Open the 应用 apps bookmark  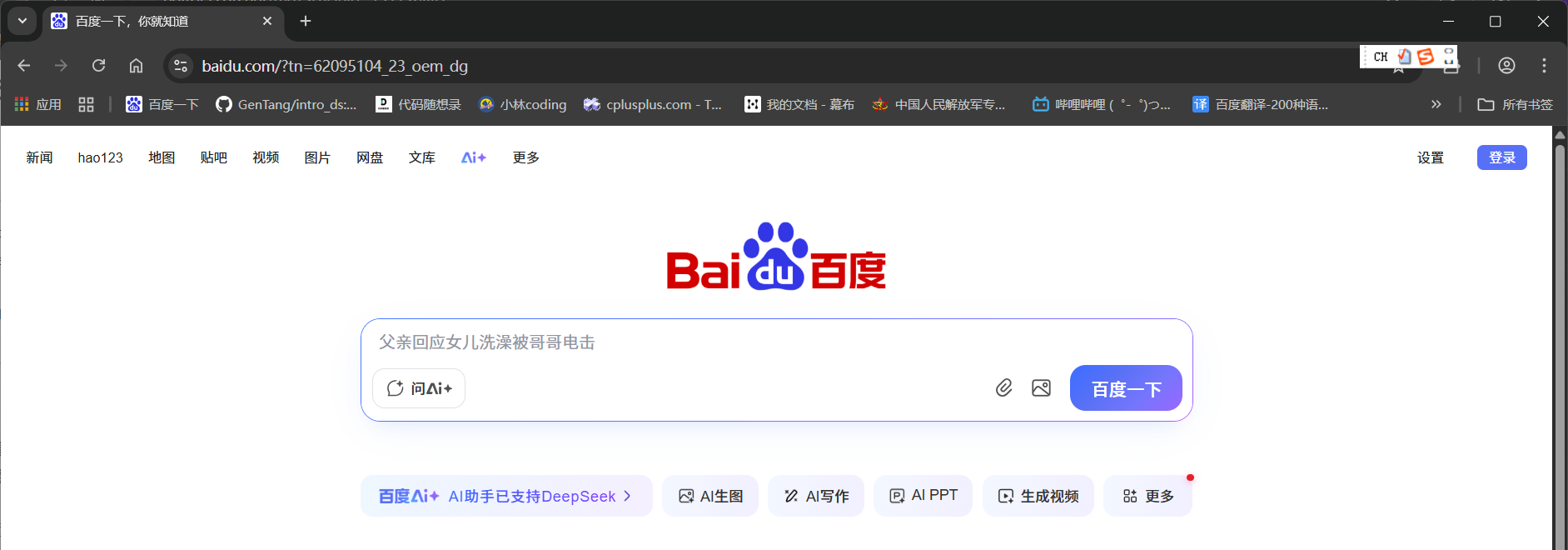point(38,104)
